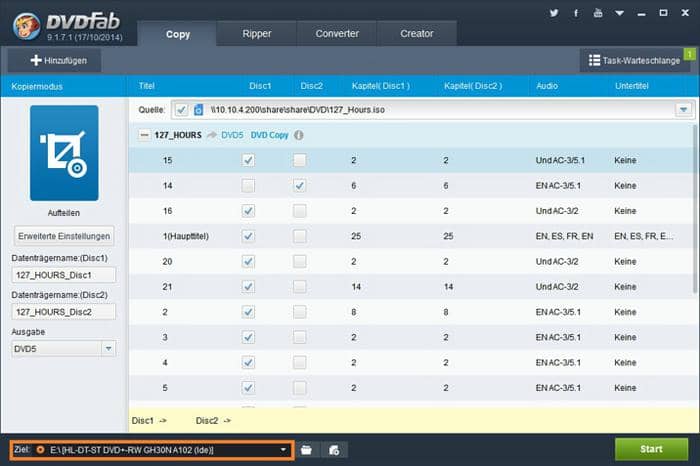Uncheck Disc1 for title 20
The height and width of the screenshot is (466, 700).
tap(248, 261)
